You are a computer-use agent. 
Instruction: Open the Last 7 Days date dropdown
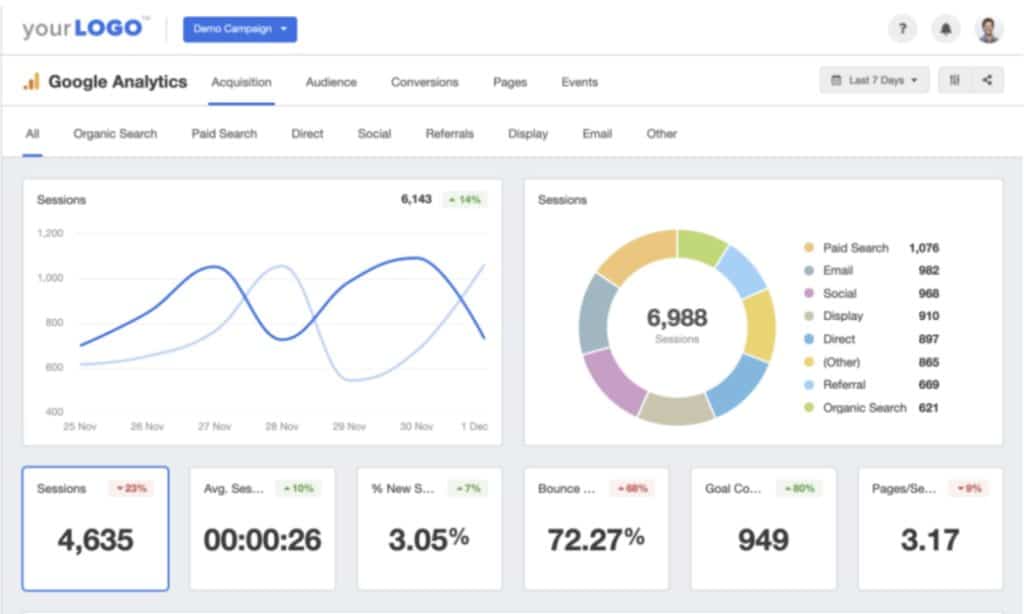(874, 79)
